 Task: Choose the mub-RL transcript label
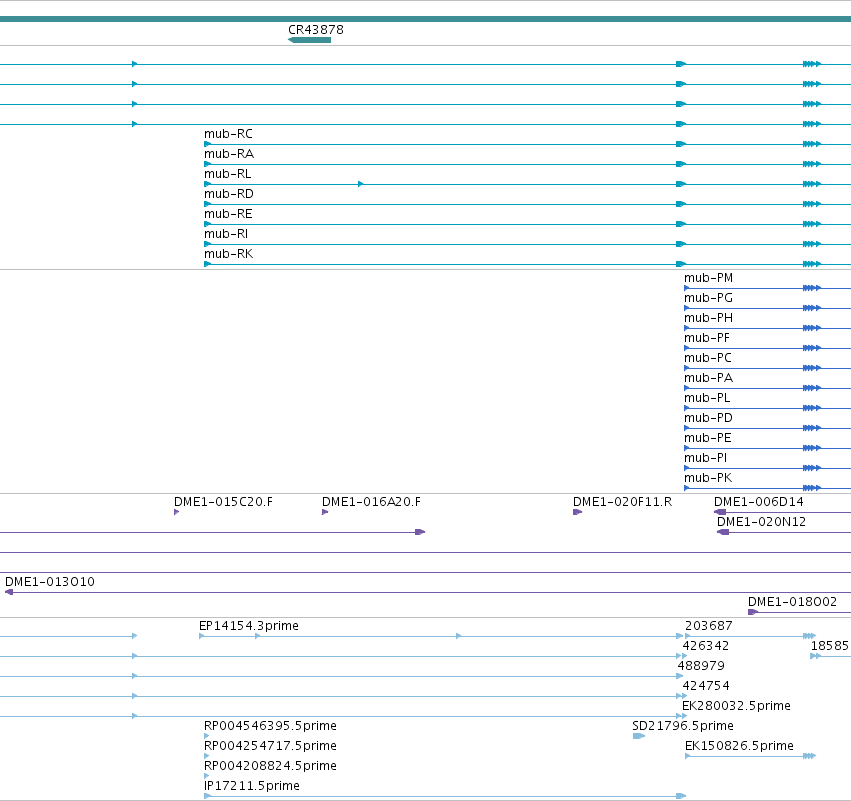click(x=228, y=174)
